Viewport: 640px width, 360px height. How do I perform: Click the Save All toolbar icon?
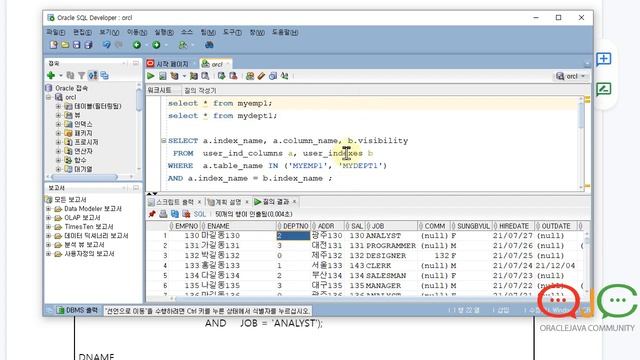tap(88, 45)
